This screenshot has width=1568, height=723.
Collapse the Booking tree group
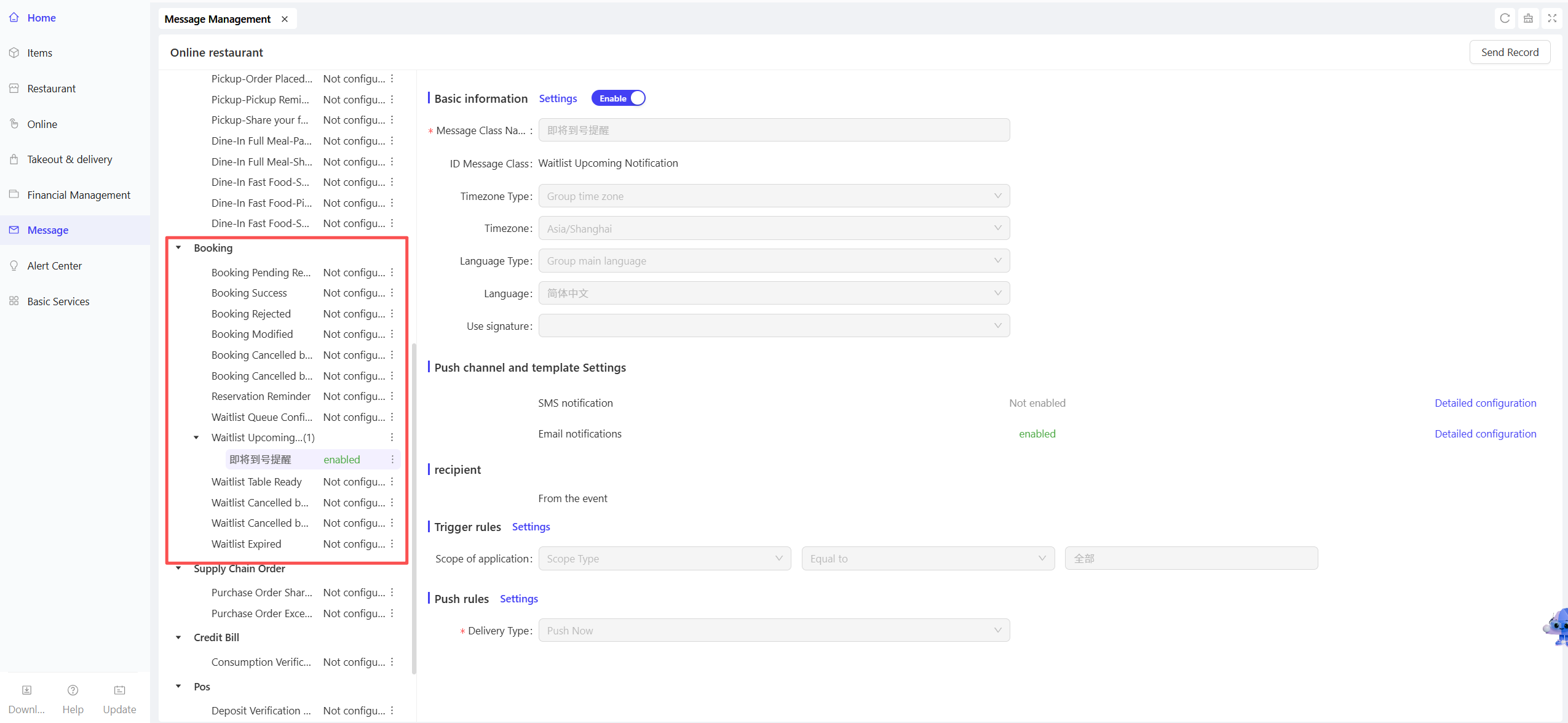click(x=178, y=248)
